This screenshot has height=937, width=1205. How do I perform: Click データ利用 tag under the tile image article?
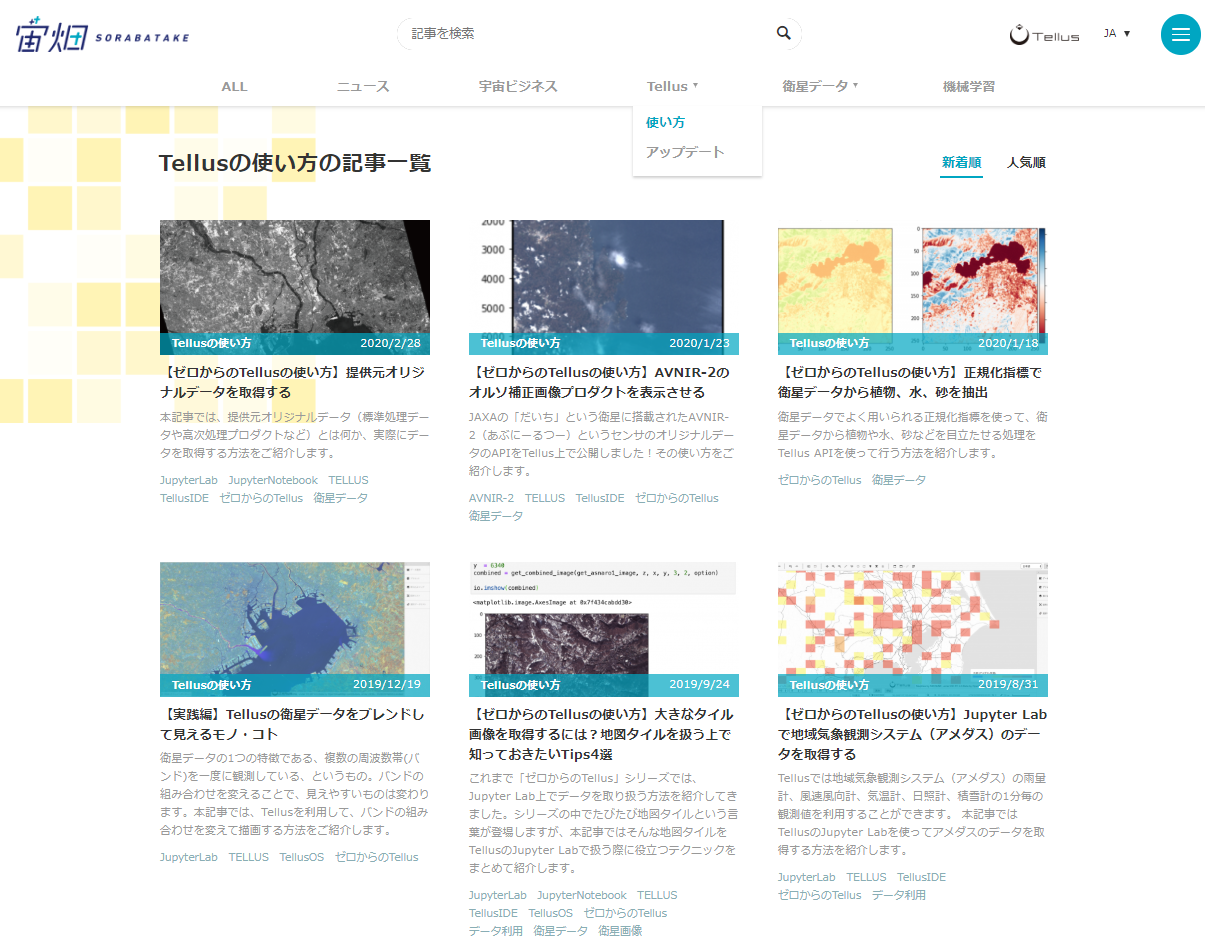click(496, 931)
